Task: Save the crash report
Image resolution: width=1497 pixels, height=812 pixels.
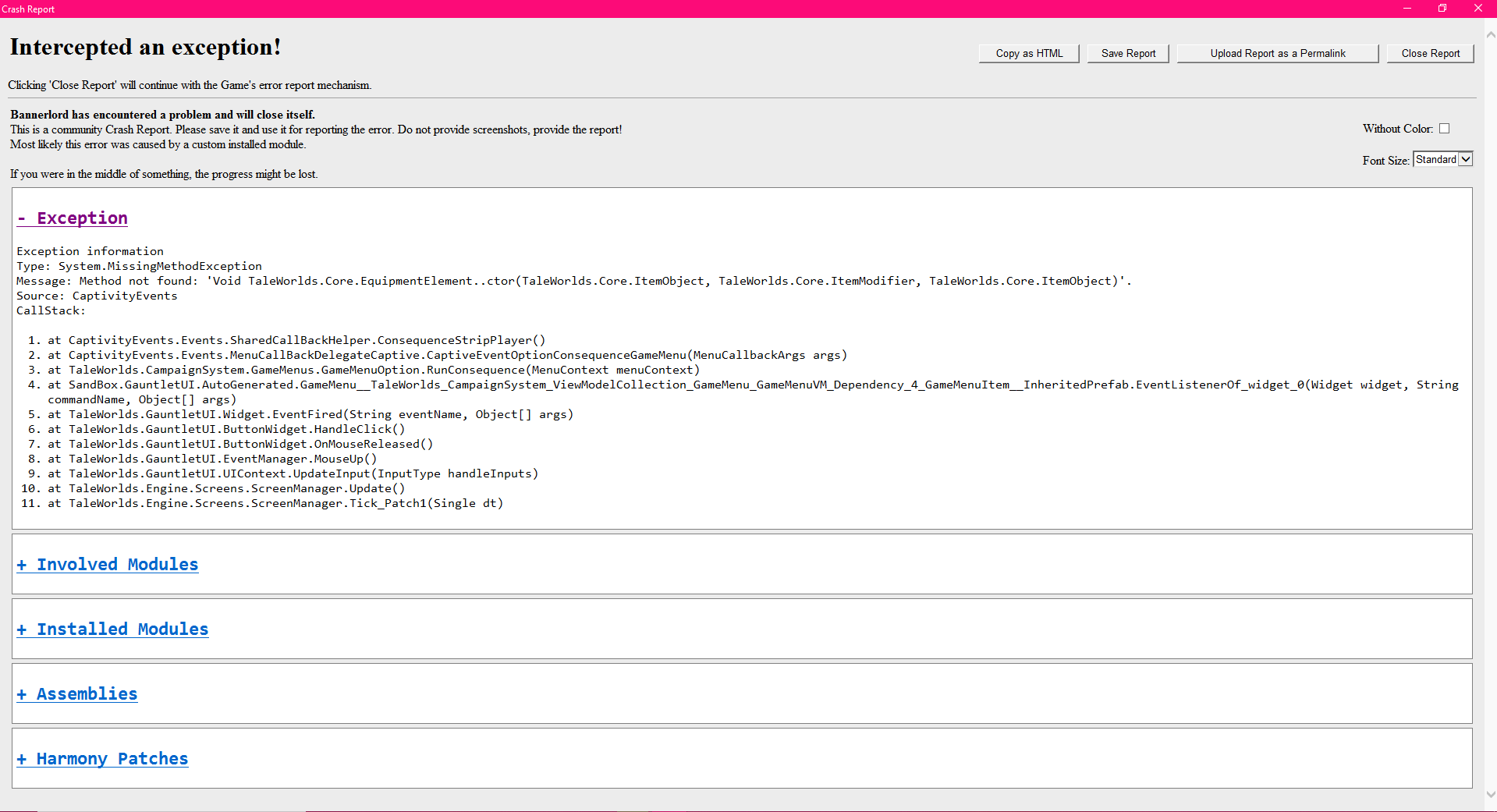Action: pyautogui.click(x=1128, y=53)
